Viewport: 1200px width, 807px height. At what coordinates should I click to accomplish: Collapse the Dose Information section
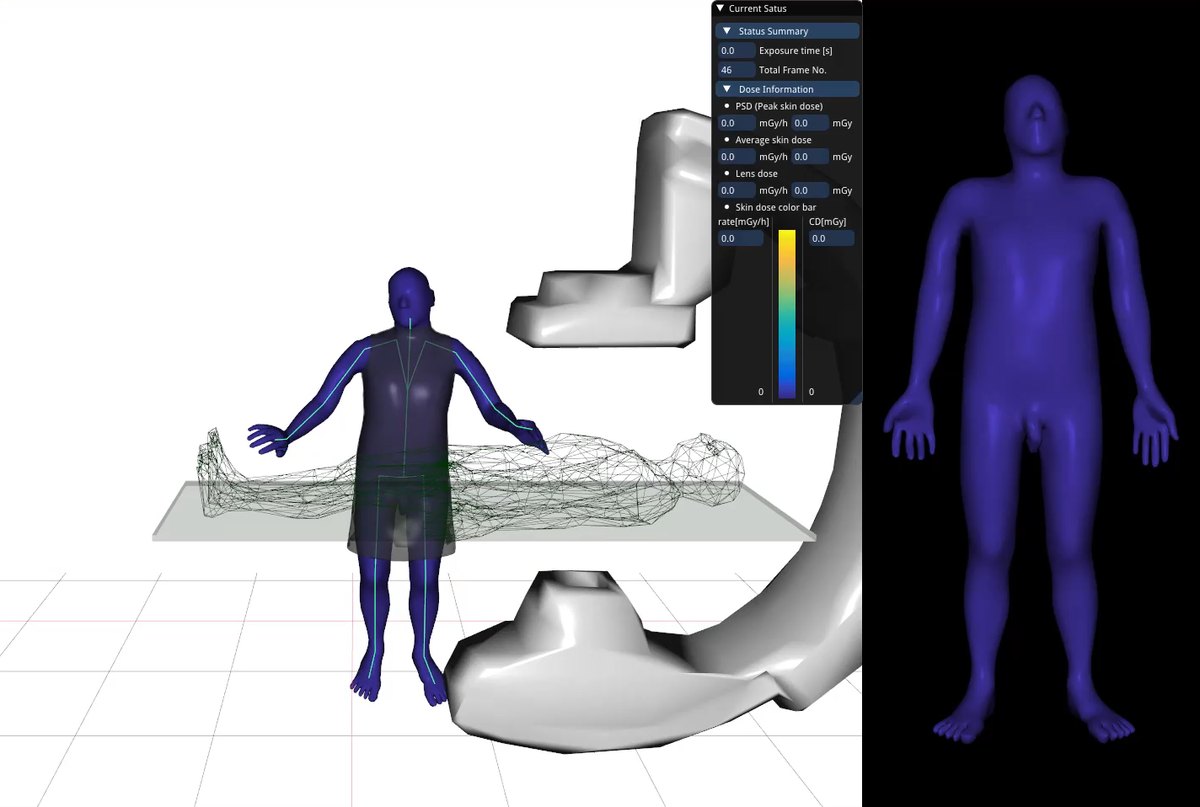tap(727, 89)
